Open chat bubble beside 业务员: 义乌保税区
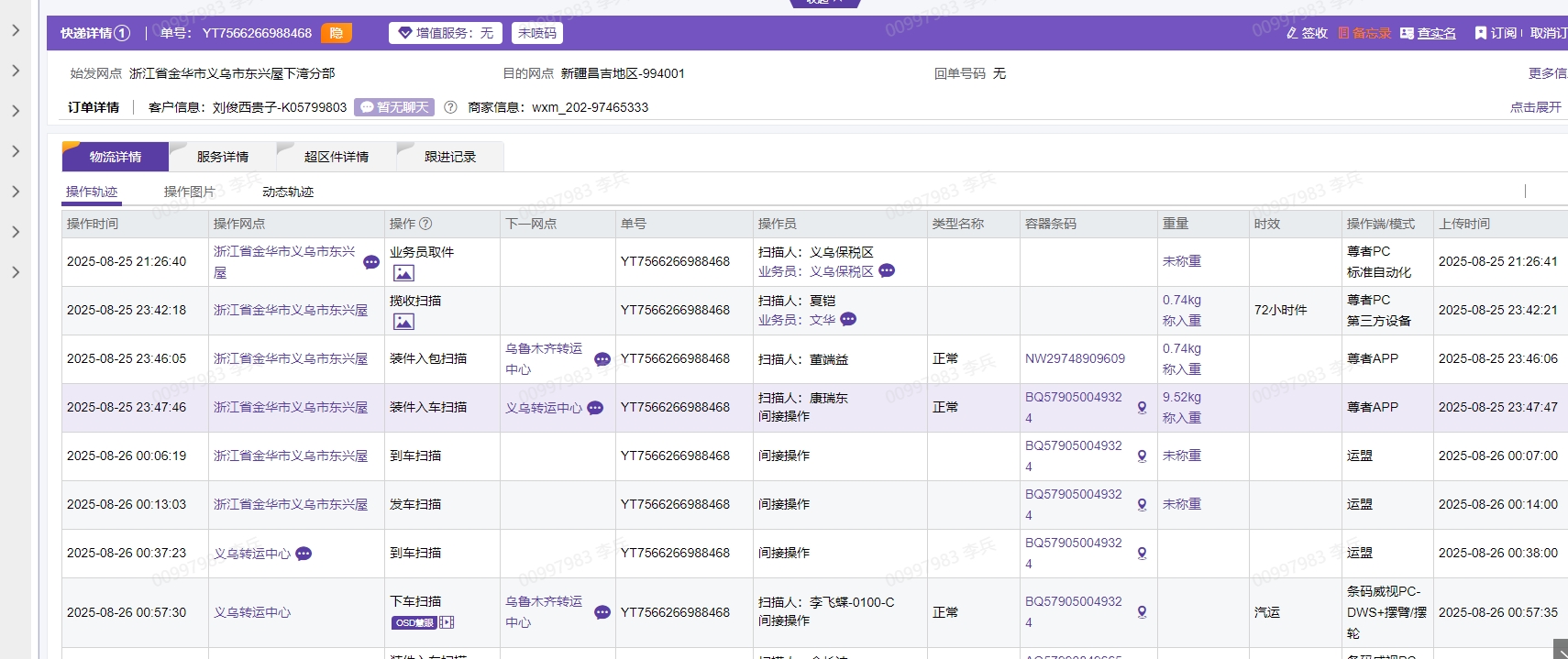Screen dimensions: 1568x659 [x=887, y=270]
